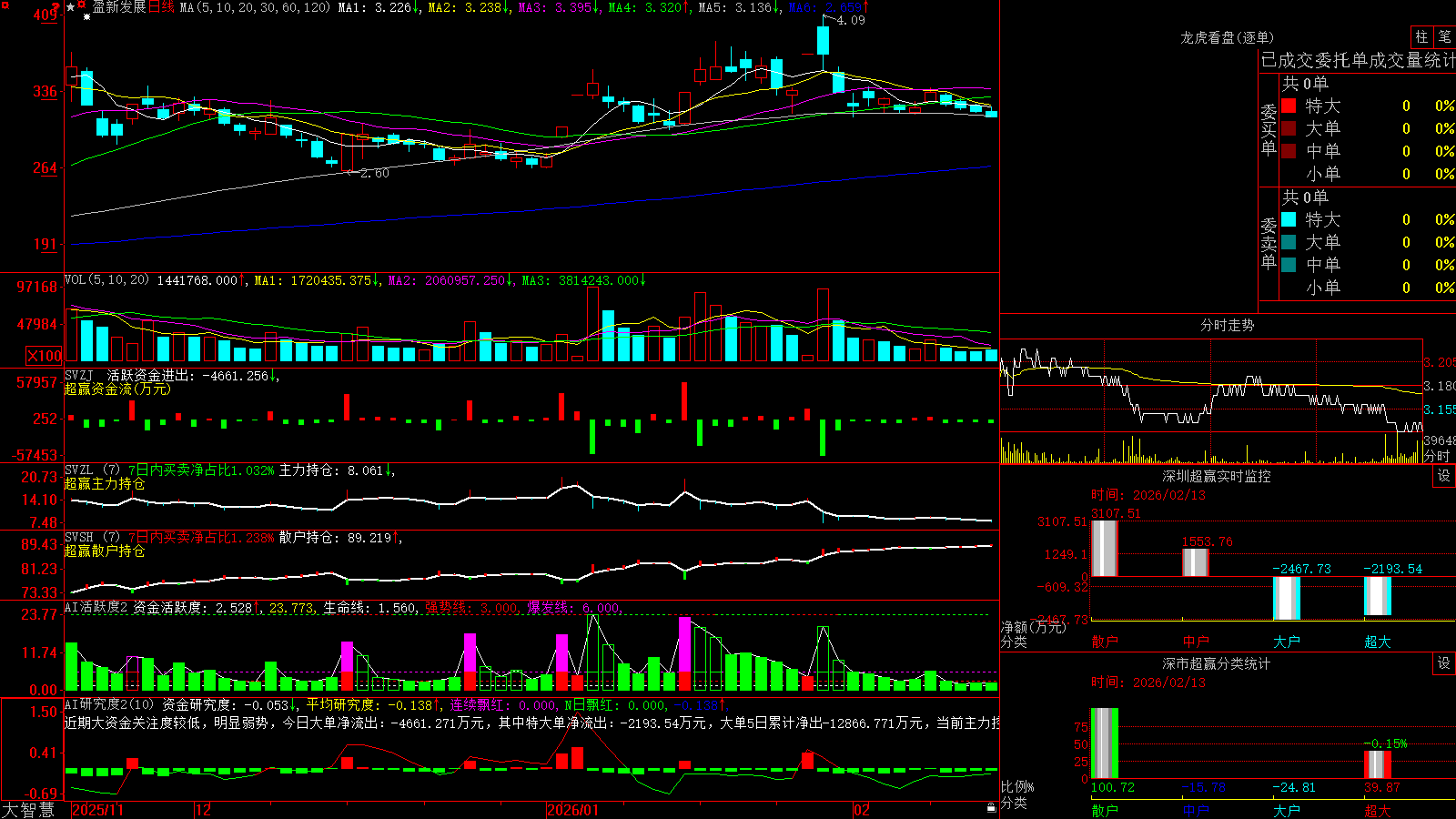Click the 委卖单 section label
Viewport: 1456px width, 819px height.
[x=1269, y=243]
